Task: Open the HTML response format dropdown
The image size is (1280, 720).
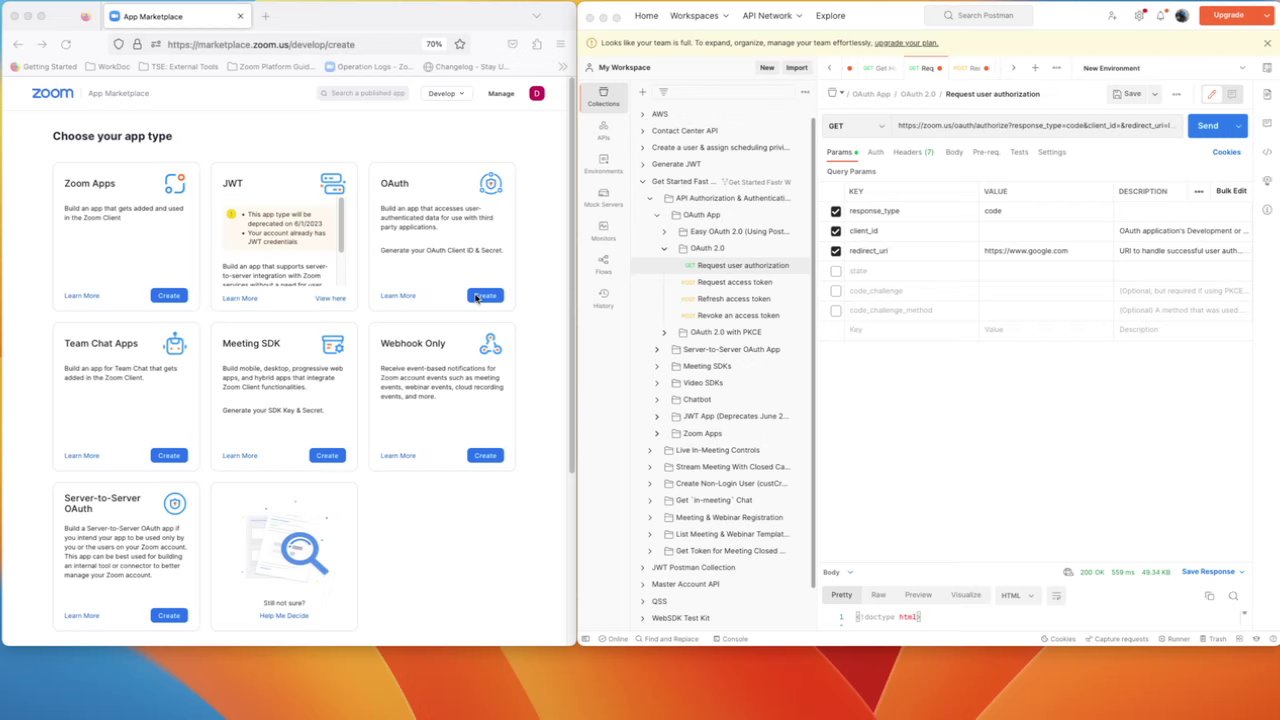Action: [1018, 596]
